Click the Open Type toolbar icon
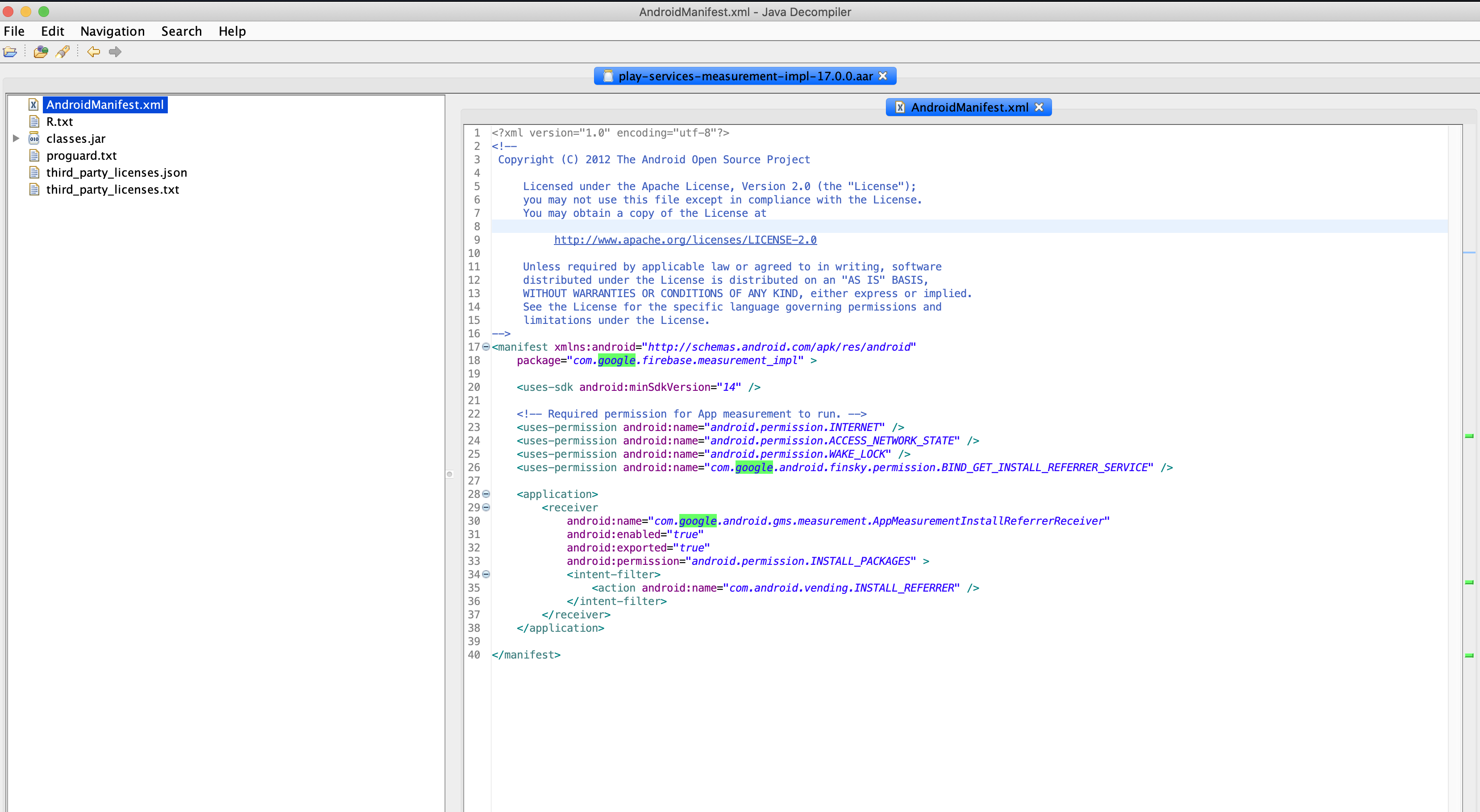 (40, 52)
